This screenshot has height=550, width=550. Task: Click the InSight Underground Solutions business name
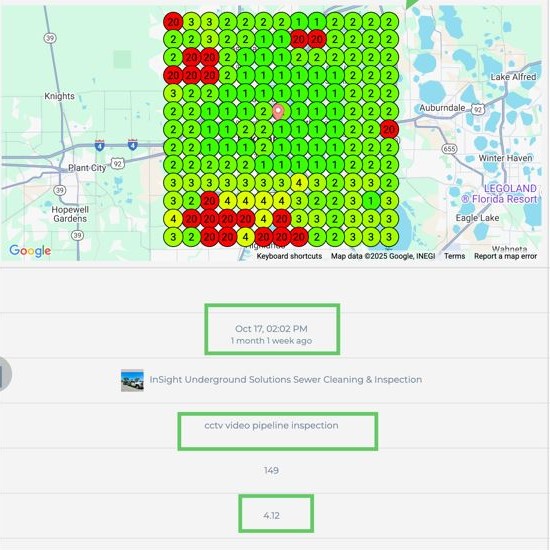coord(286,380)
